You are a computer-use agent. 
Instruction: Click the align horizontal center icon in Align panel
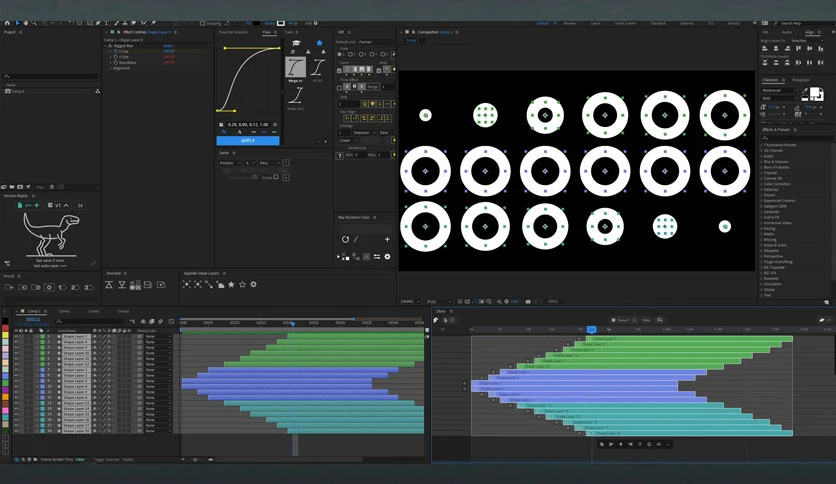click(x=776, y=49)
